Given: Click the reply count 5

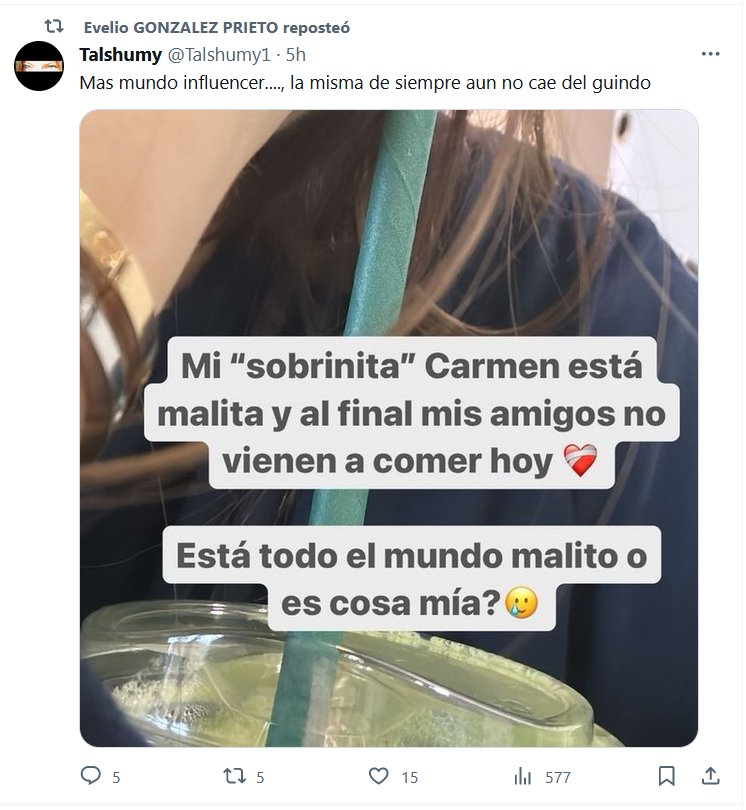Looking at the screenshot, I should tap(116, 777).
